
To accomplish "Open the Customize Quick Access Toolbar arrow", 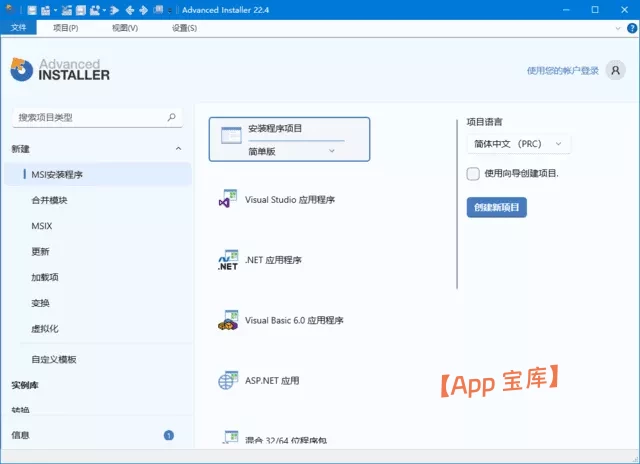I will [170, 11].
